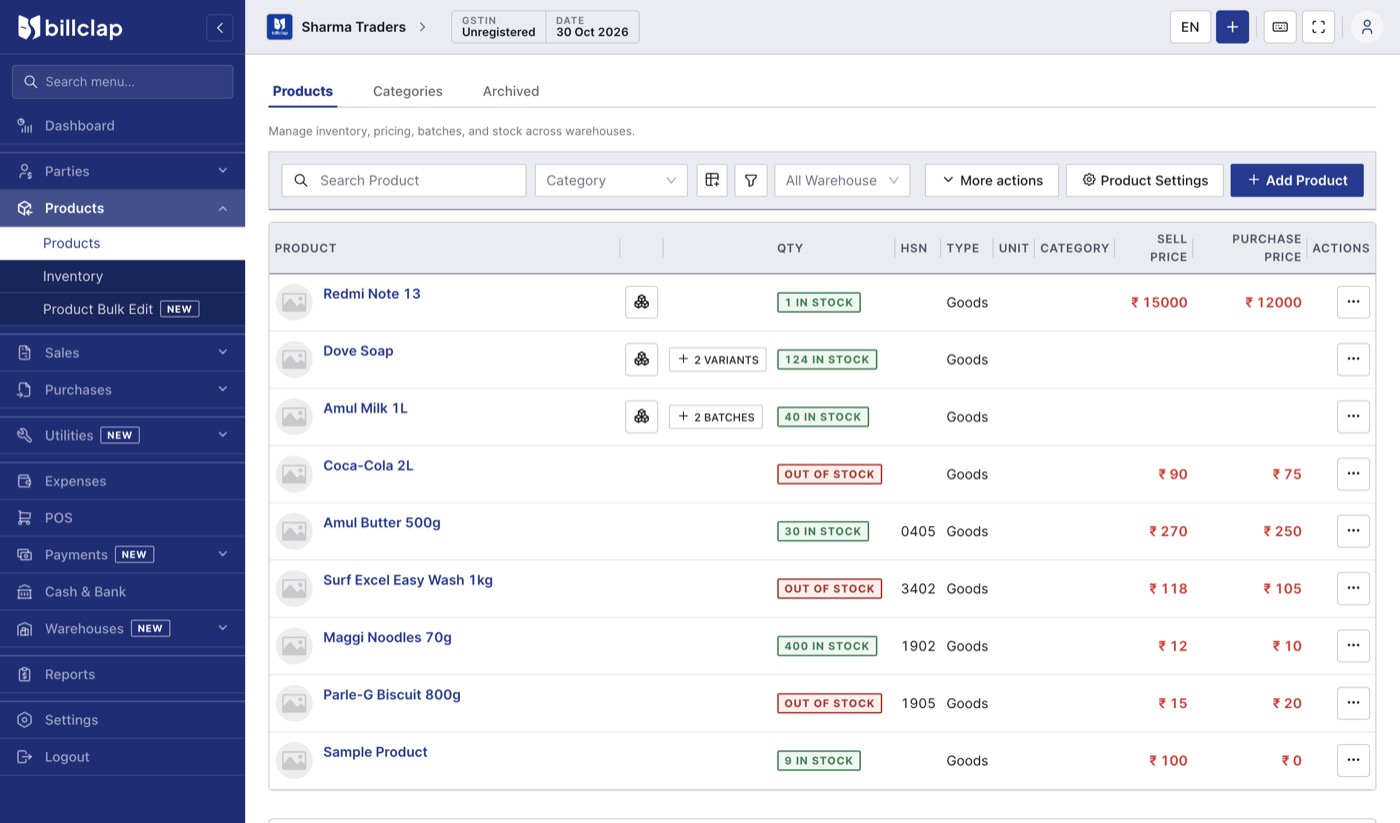Open actions menu for Sample Product
1400x823 pixels.
pos(1353,760)
